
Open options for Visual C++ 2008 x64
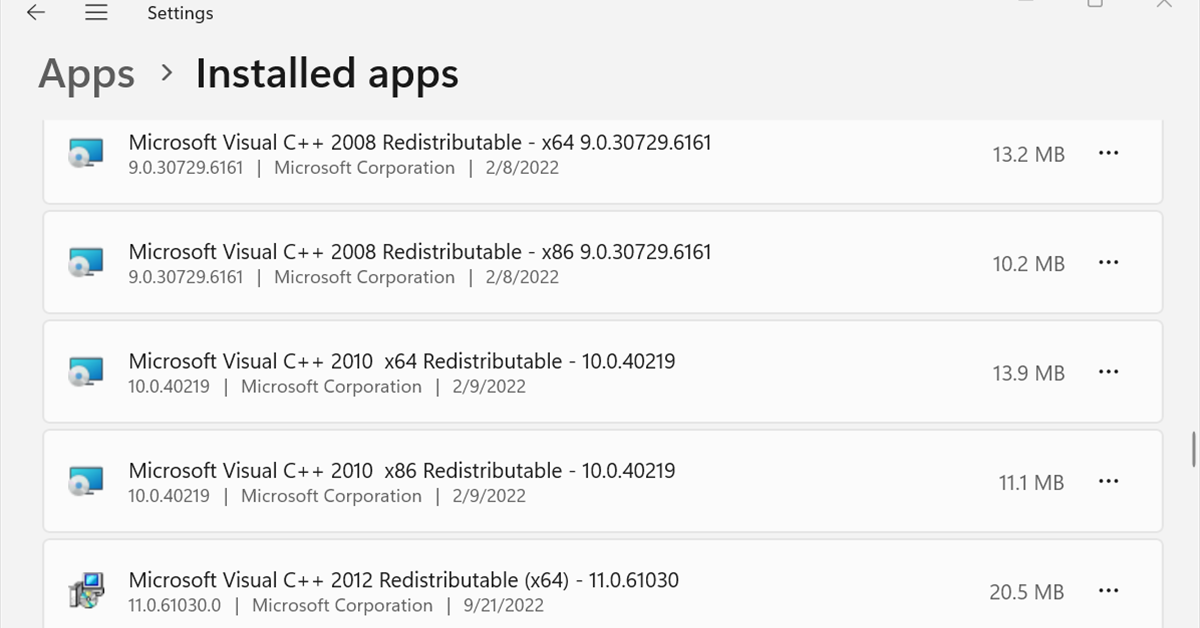pos(1108,153)
